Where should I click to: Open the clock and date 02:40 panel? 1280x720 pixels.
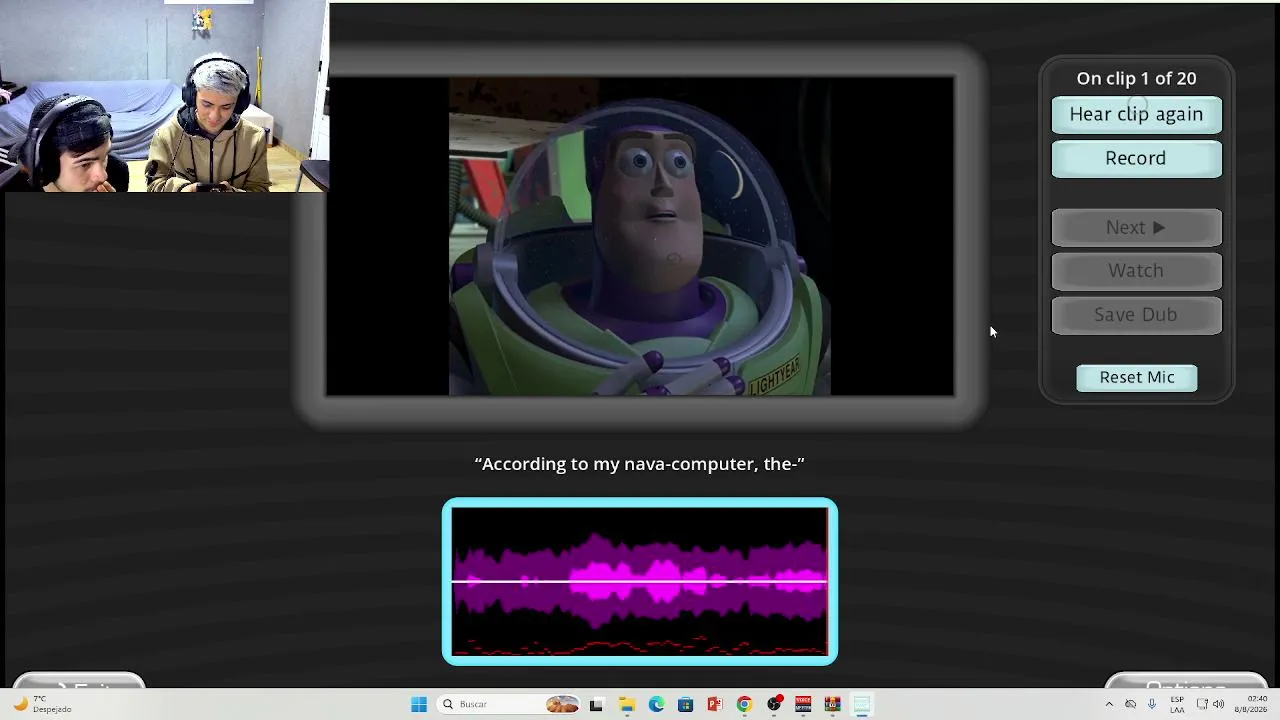point(1251,705)
